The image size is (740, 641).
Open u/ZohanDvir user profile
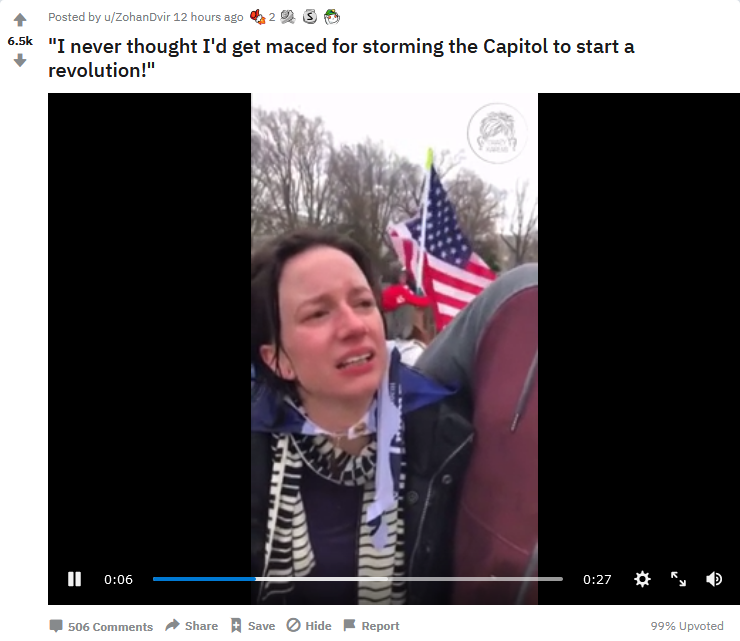click(137, 17)
